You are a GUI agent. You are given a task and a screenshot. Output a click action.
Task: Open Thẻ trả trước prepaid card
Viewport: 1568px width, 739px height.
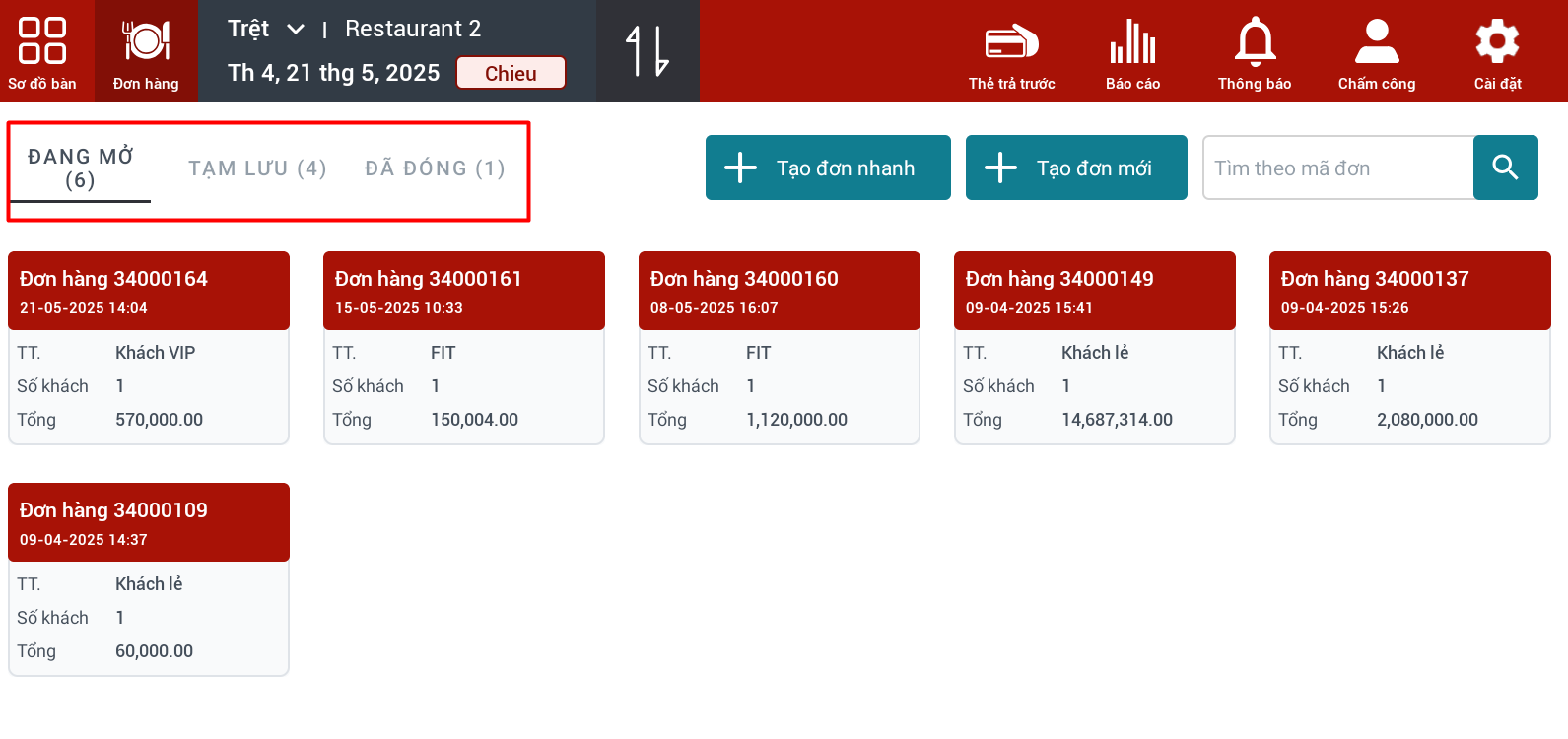click(1011, 51)
